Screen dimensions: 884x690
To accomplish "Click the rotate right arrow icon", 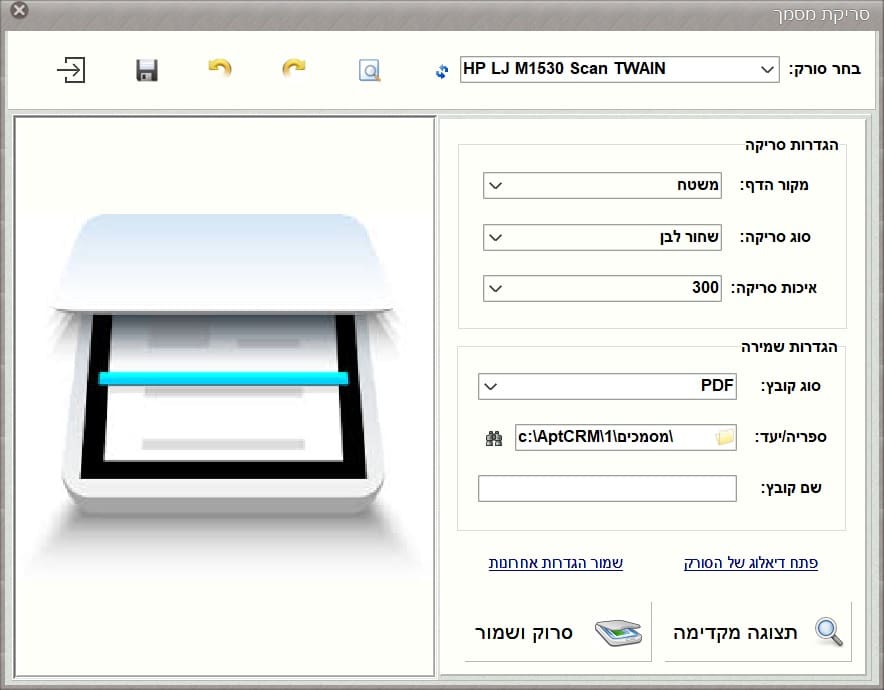I will (x=293, y=69).
